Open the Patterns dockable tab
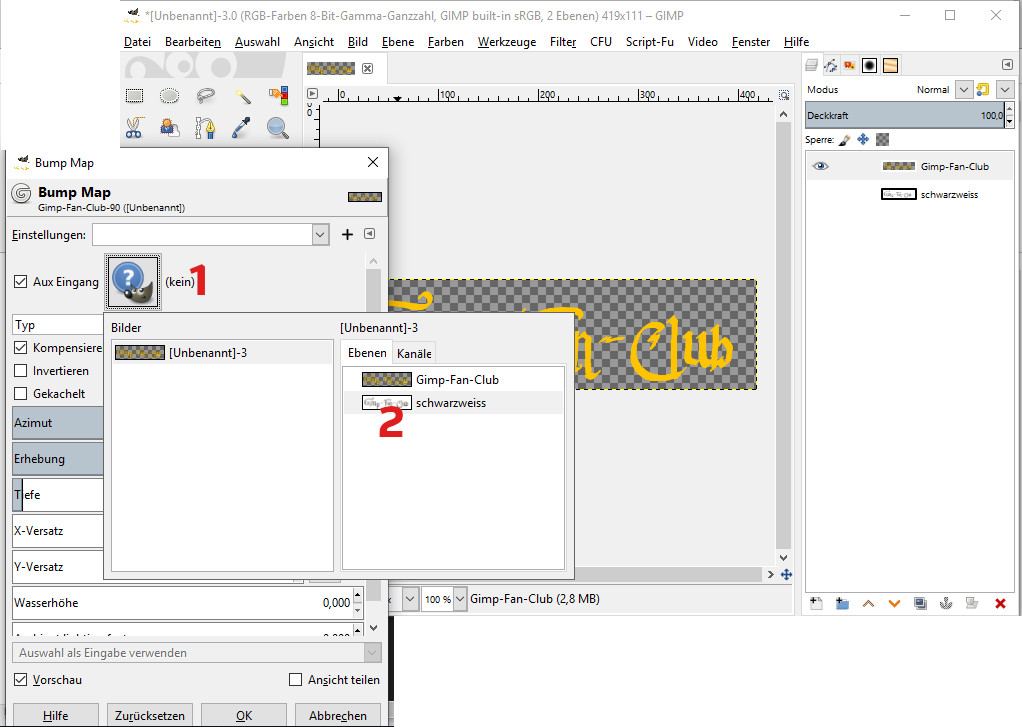This screenshot has width=1022, height=727. click(890, 65)
